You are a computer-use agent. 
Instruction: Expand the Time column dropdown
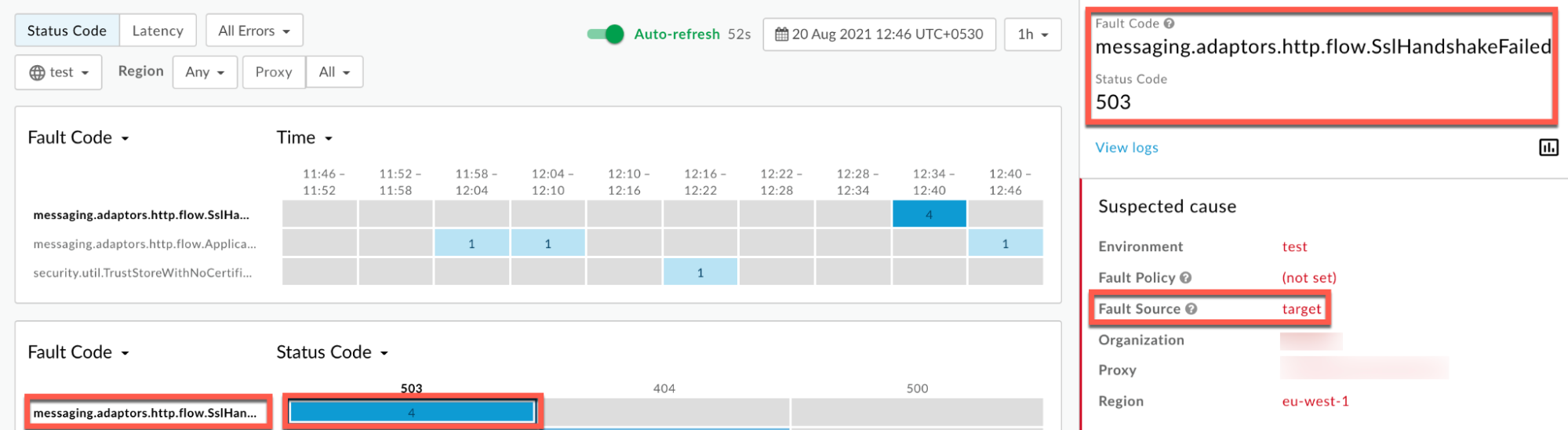[304, 138]
